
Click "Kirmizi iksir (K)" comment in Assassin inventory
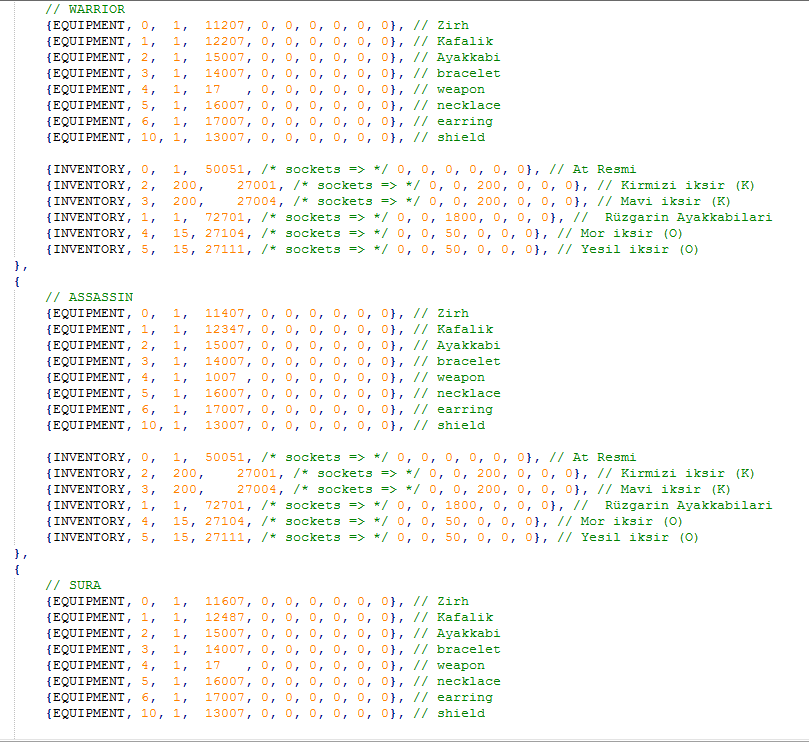tap(688, 473)
